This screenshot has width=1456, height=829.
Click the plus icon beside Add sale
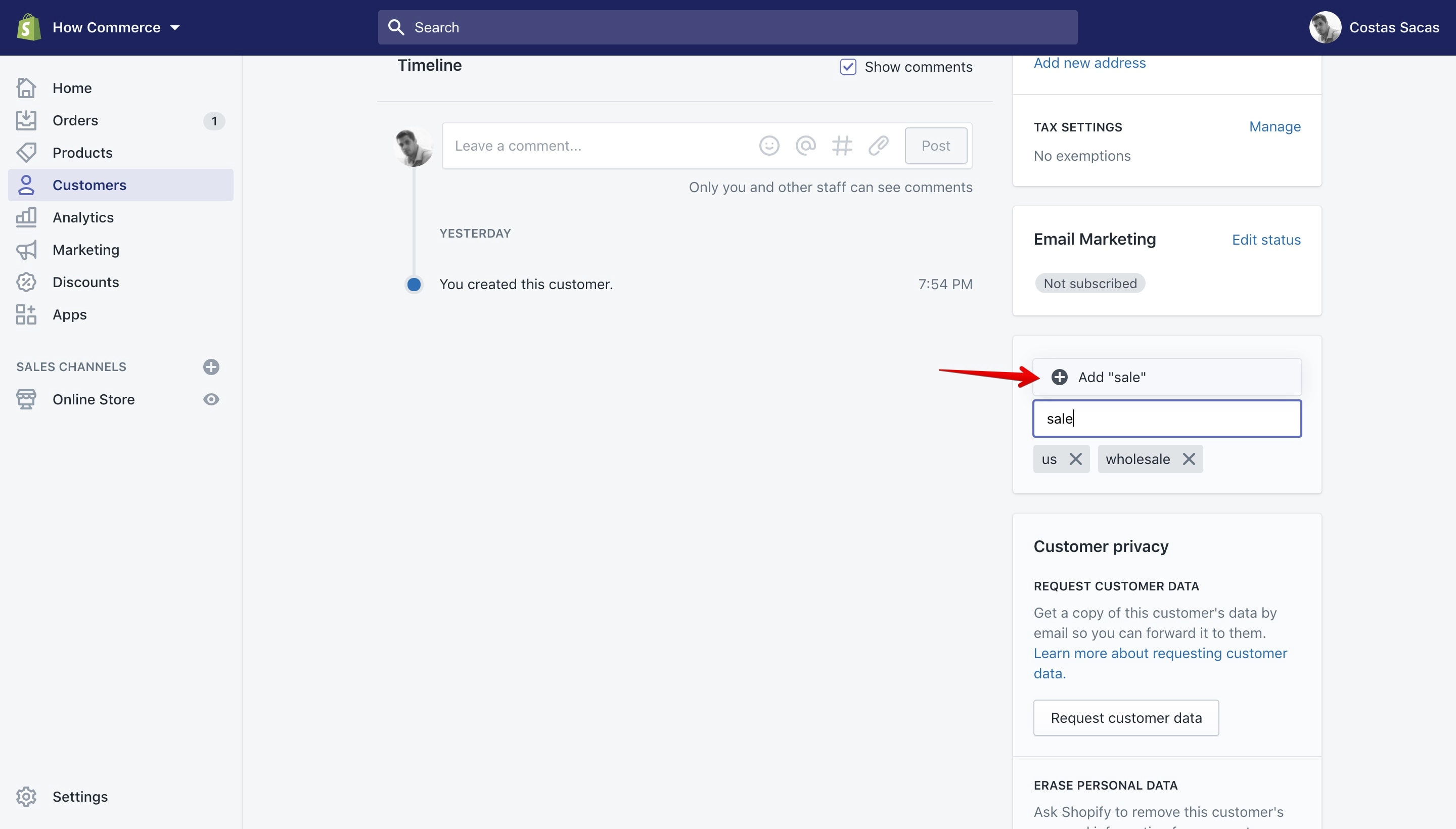pos(1060,377)
